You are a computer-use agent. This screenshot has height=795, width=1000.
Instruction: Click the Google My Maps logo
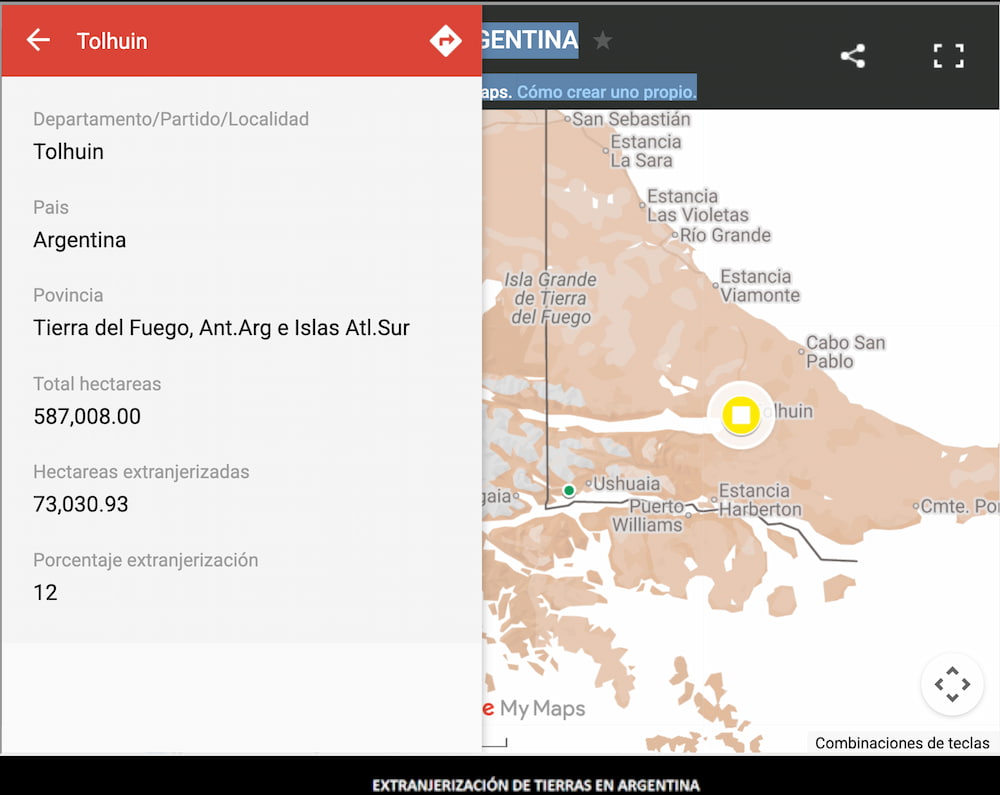(x=534, y=709)
